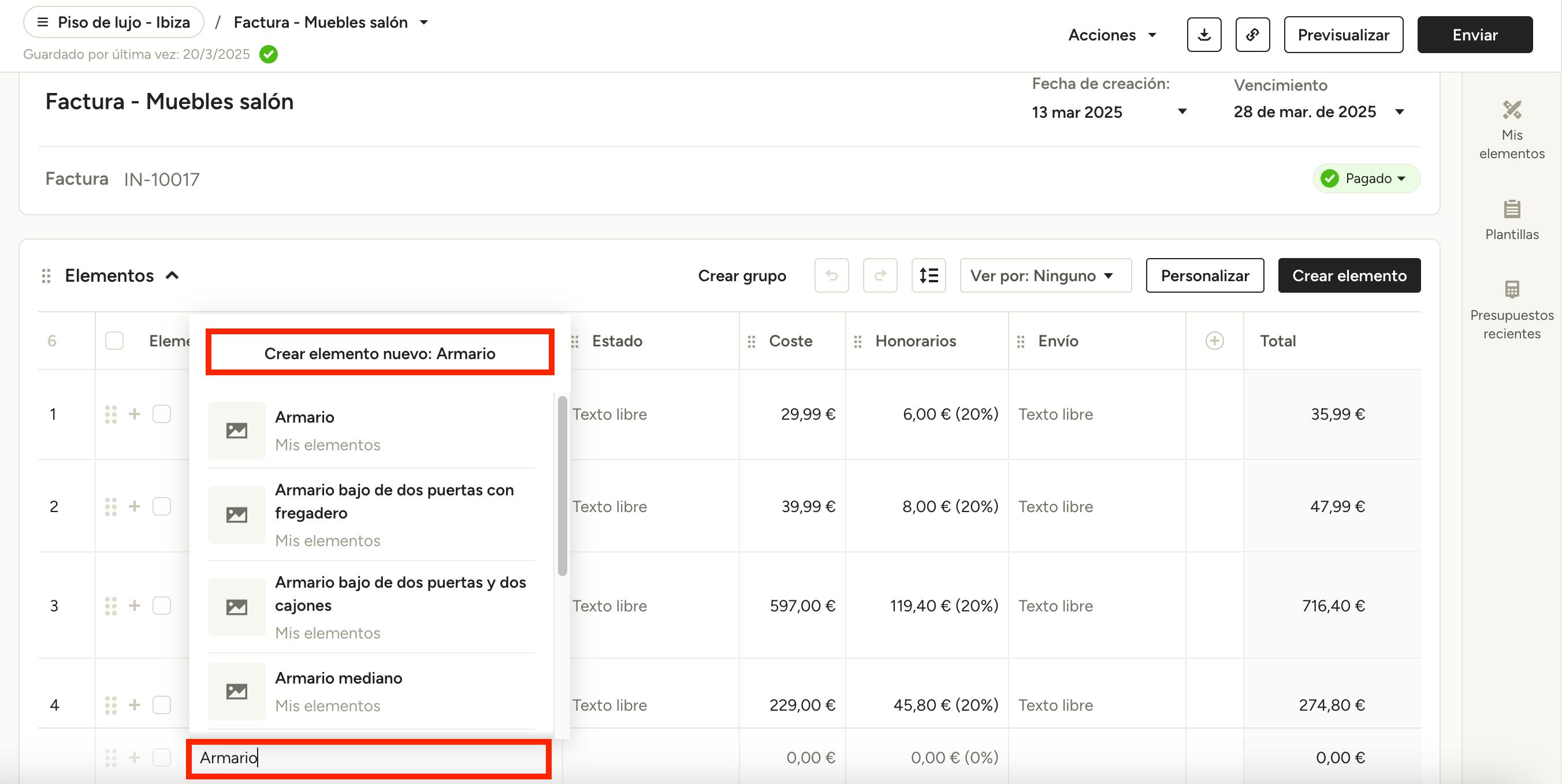
Task: Click the add column plus icon
Action: coord(1214,341)
